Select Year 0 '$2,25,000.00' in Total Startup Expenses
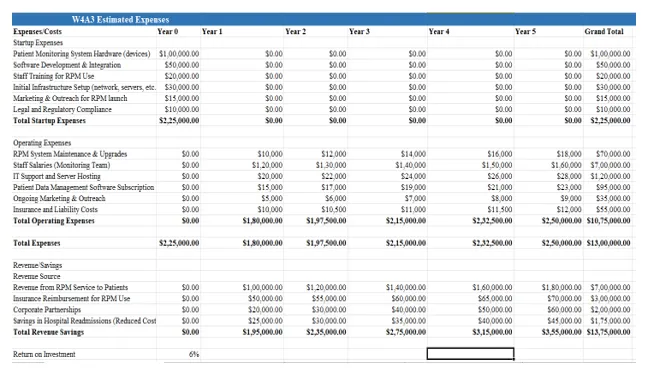Image resolution: width=659 pixels, height=381 pixels. [x=179, y=121]
